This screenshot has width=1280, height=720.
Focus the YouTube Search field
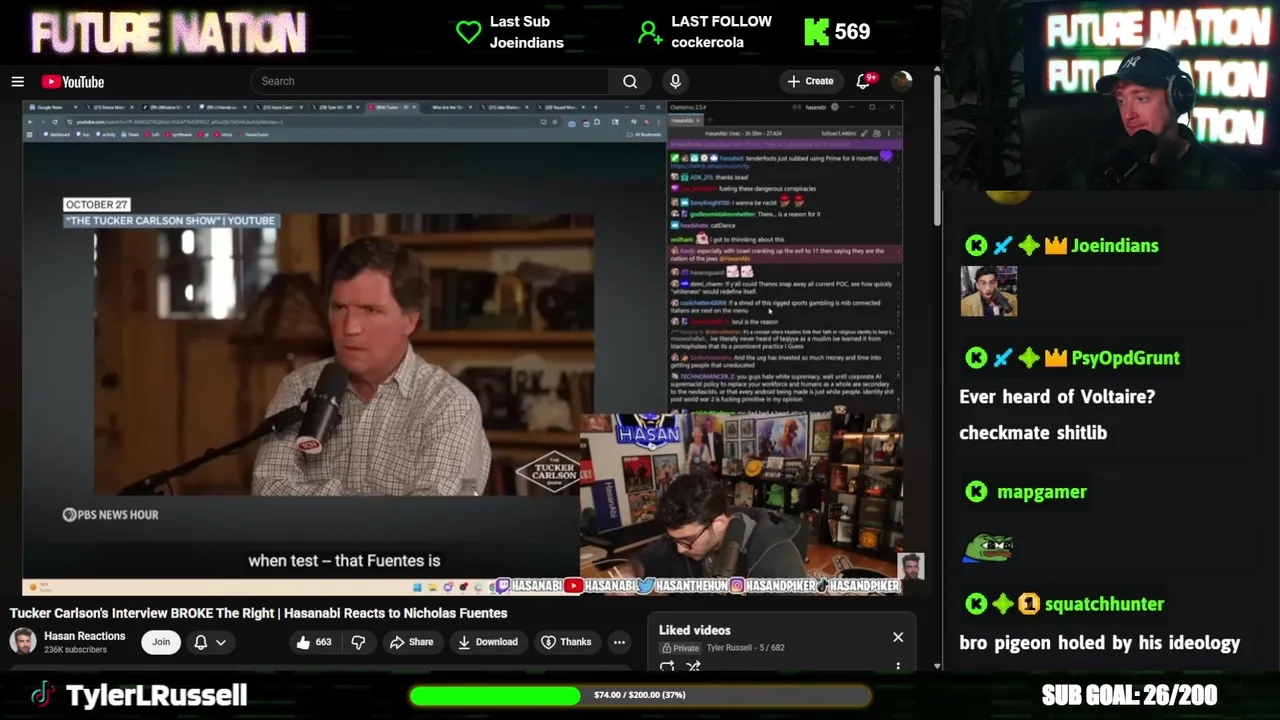click(x=430, y=81)
